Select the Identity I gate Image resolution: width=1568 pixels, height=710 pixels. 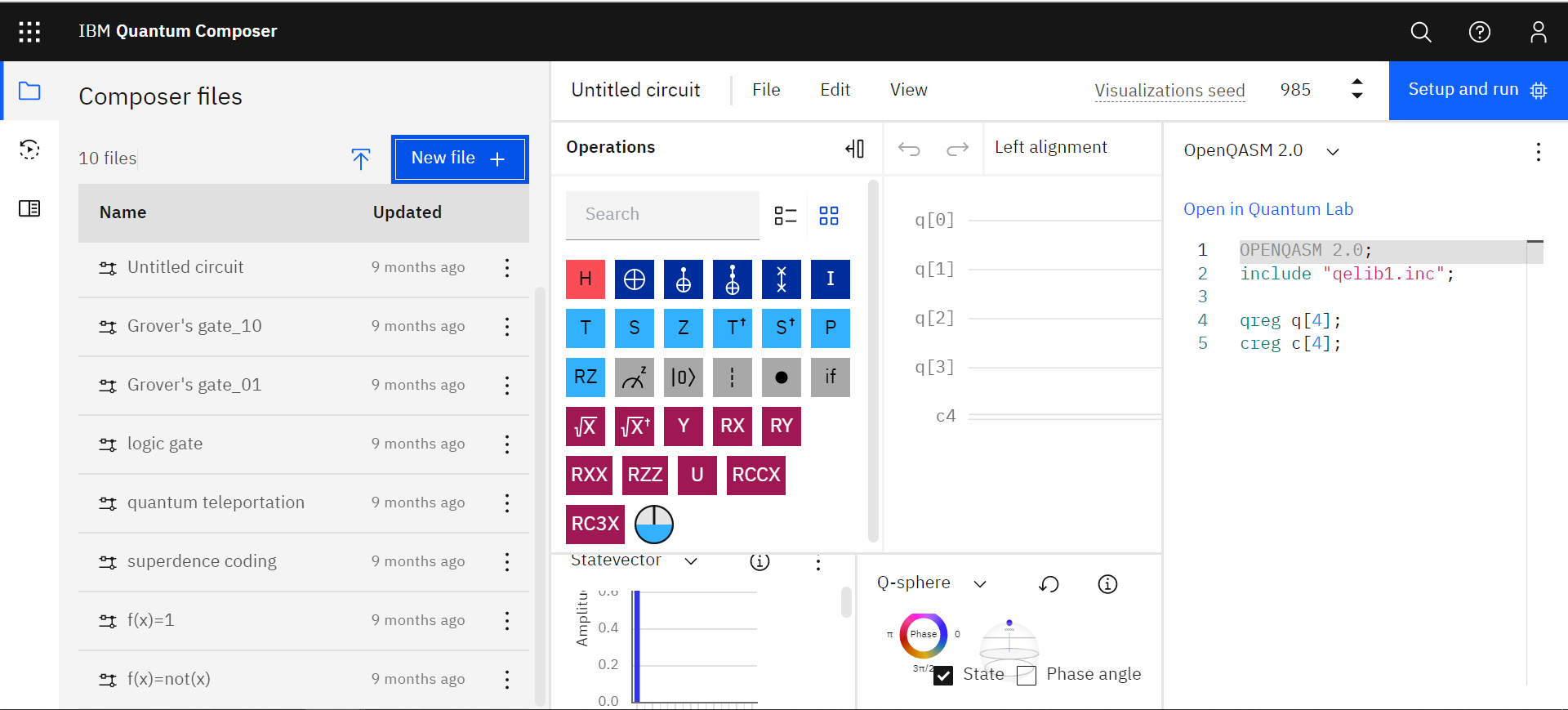point(831,279)
